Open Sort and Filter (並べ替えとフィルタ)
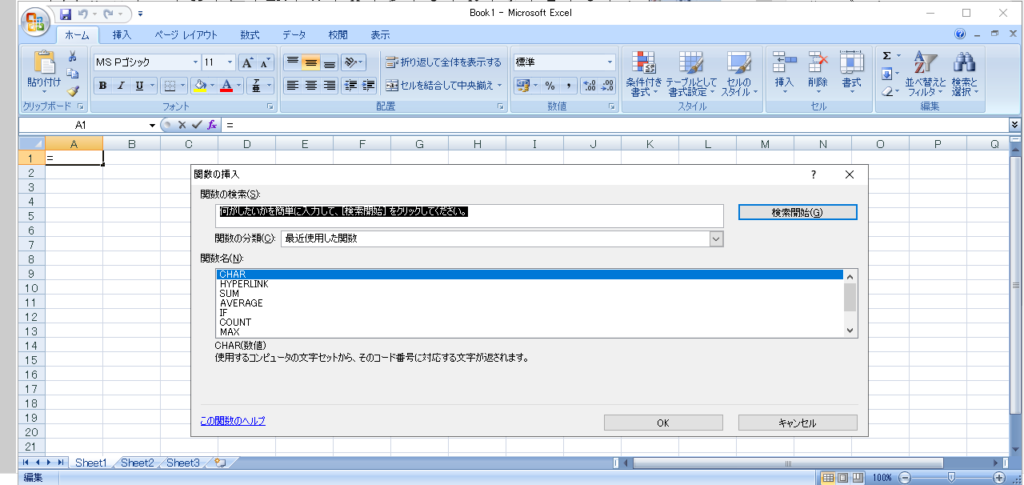The height and width of the screenshot is (485, 1024). [x=925, y=74]
